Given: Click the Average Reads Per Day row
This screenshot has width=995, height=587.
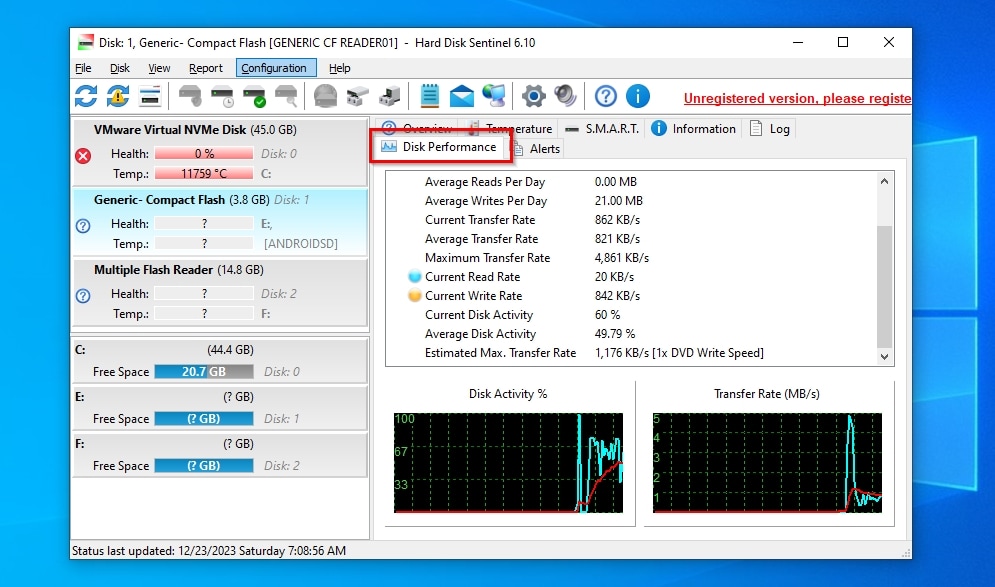Looking at the screenshot, I should [631, 182].
